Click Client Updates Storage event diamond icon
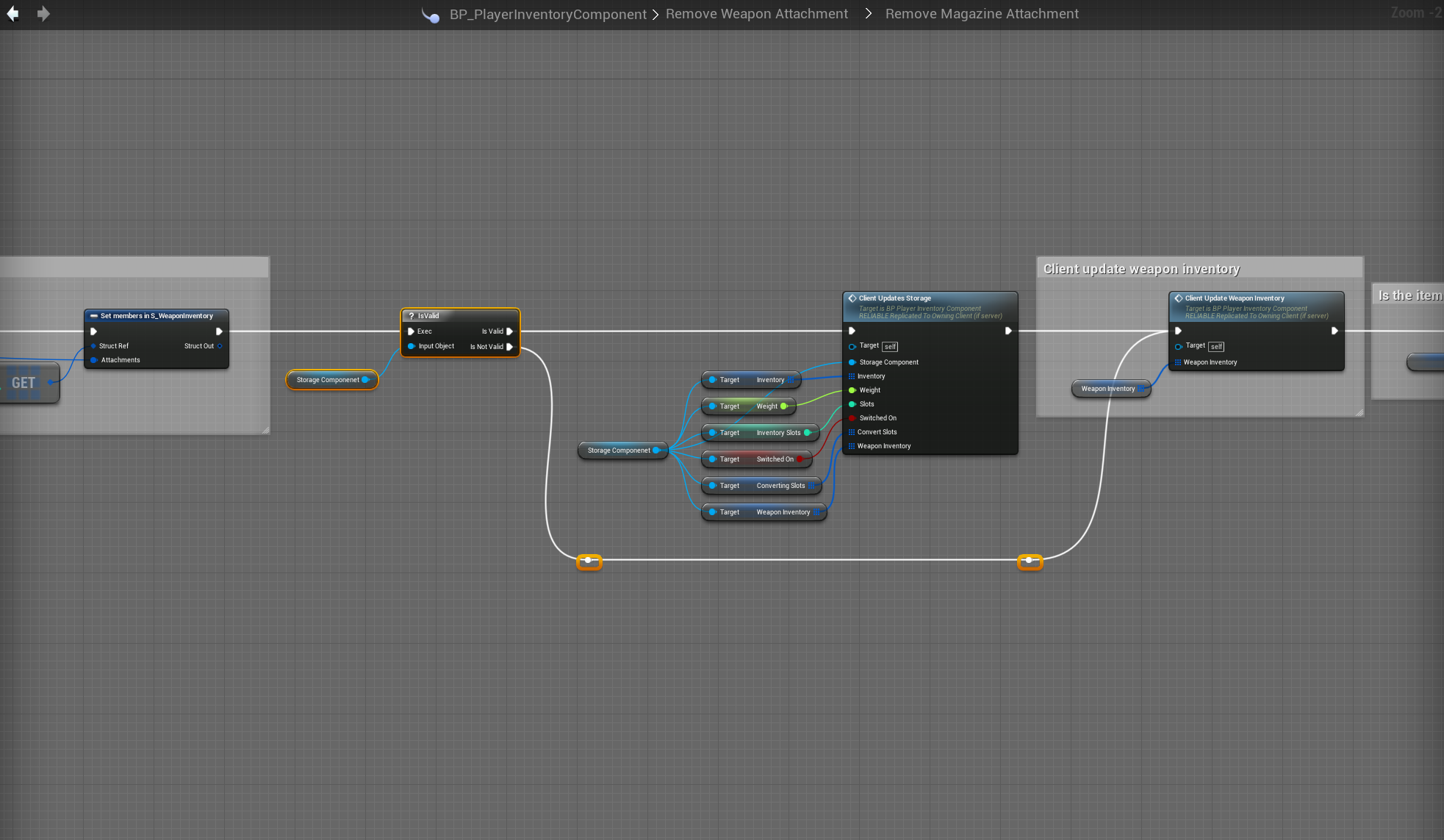 point(852,298)
